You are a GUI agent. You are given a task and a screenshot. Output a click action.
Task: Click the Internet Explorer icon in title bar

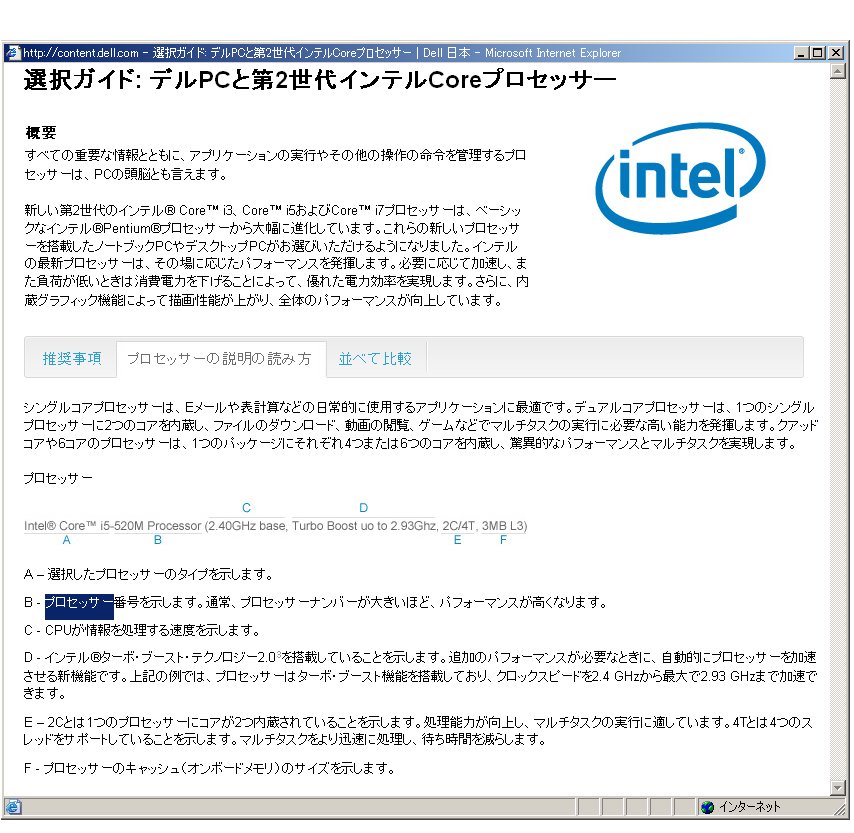[x=13, y=53]
